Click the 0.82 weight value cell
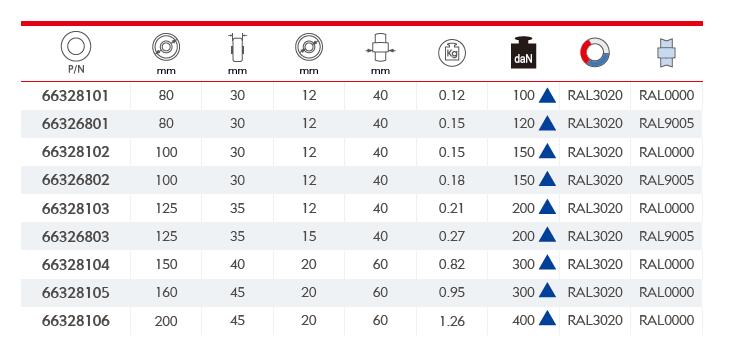Image resolution: width=732 pixels, height=361 pixels. click(452, 264)
